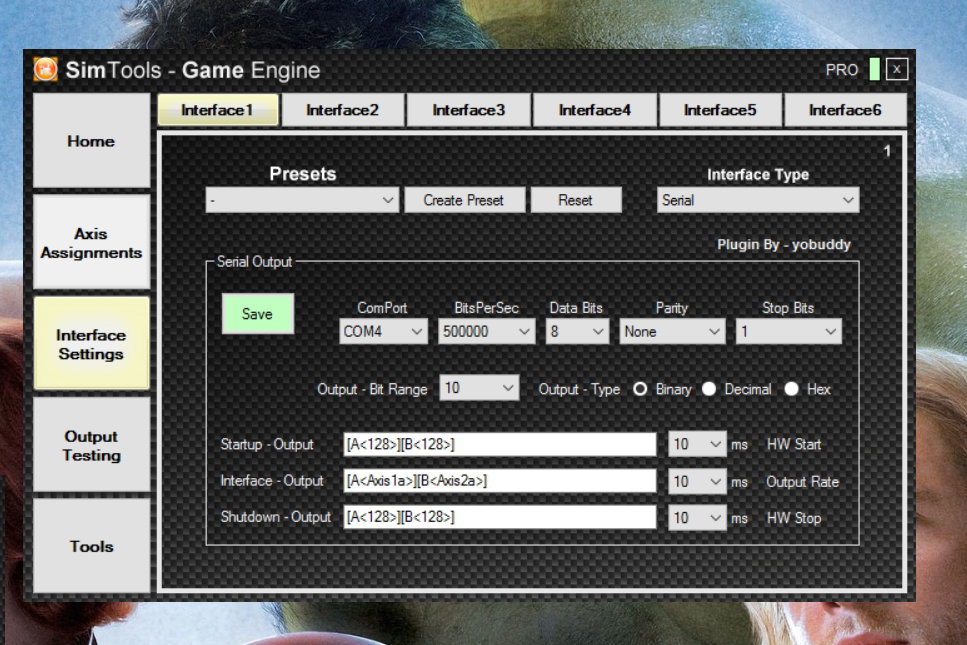Open the Interface Type Serial dropdown
The image size is (967, 645).
[x=758, y=200]
